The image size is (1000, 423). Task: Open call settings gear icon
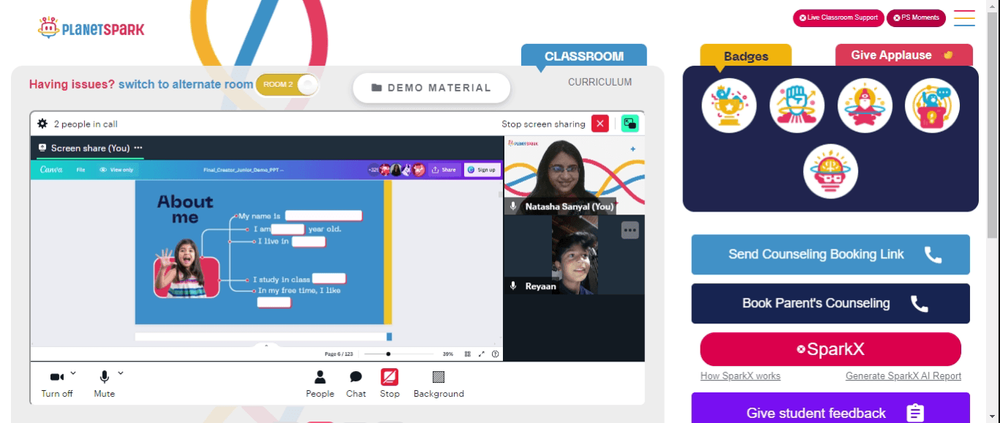[x=42, y=124]
